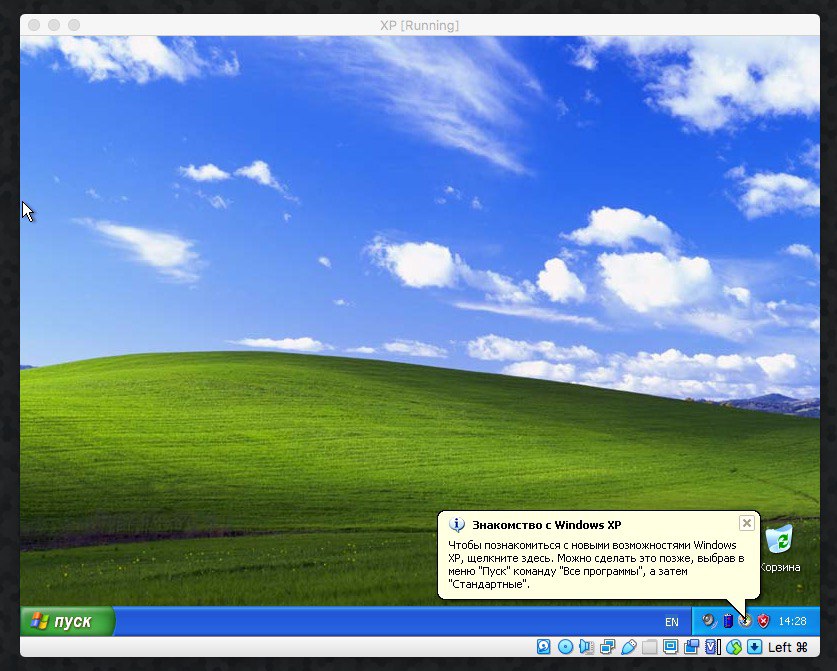This screenshot has width=837, height=671.
Task: Click the 'XP [Running]' window title
Action: point(420,26)
